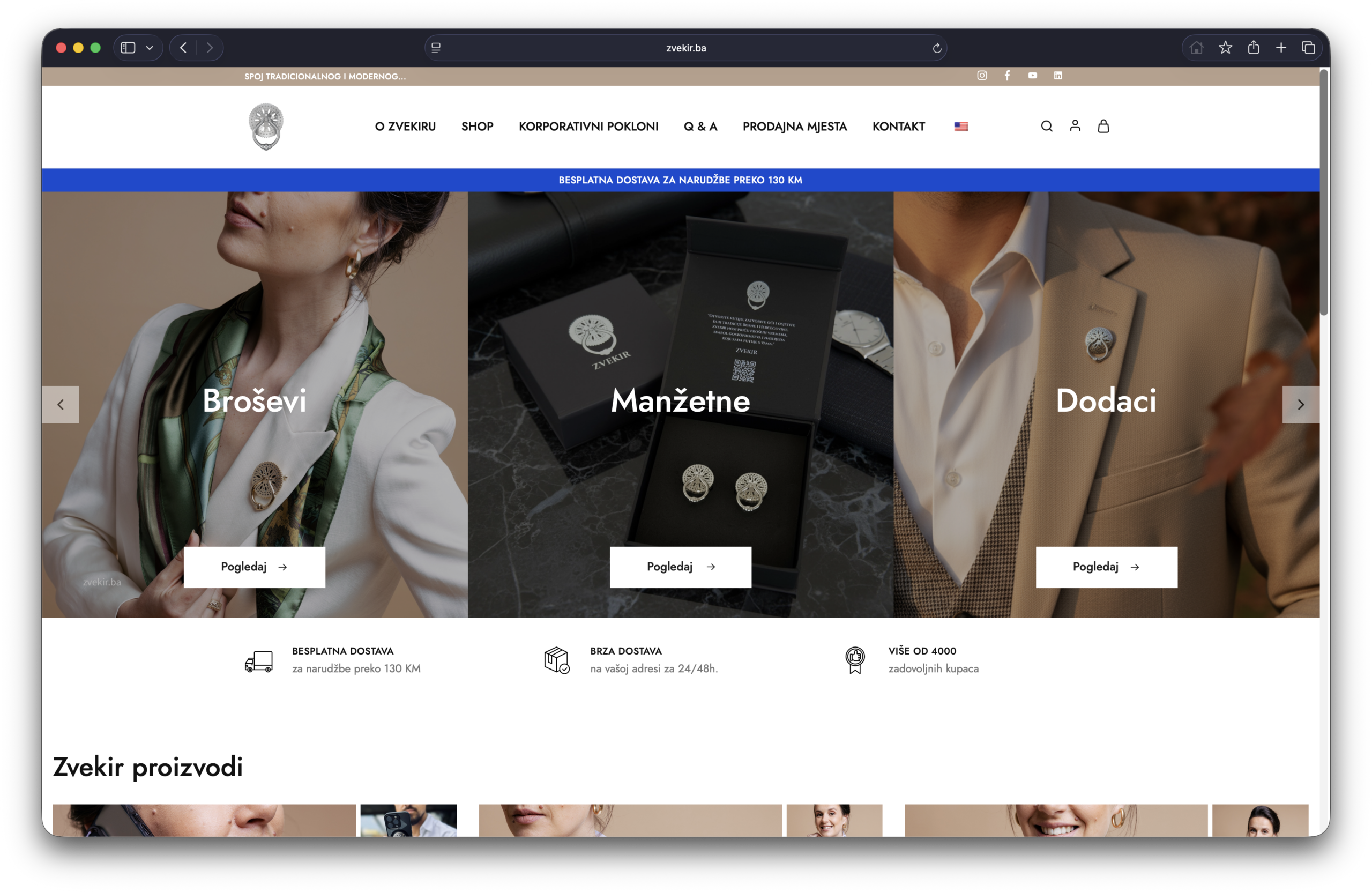This screenshot has height=892, width=1372.
Task: Open the user account icon
Action: click(x=1075, y=125)
